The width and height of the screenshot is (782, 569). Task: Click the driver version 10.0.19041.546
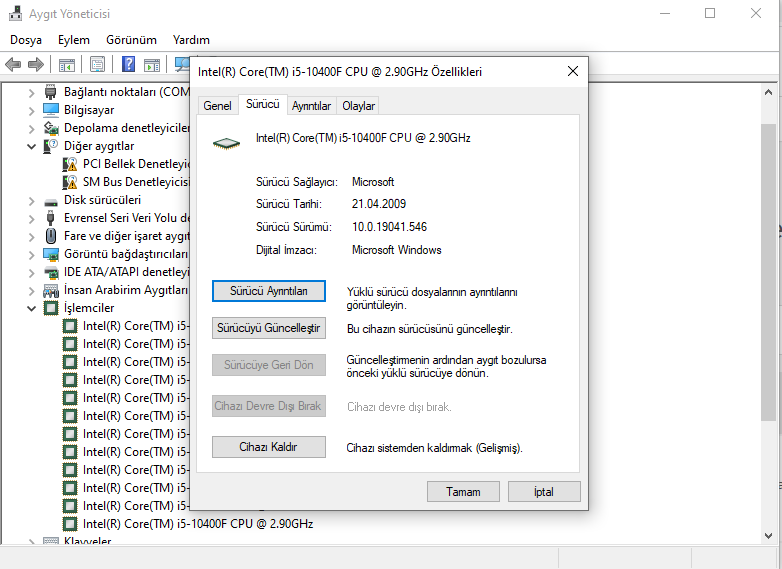[x=390, y=227]
